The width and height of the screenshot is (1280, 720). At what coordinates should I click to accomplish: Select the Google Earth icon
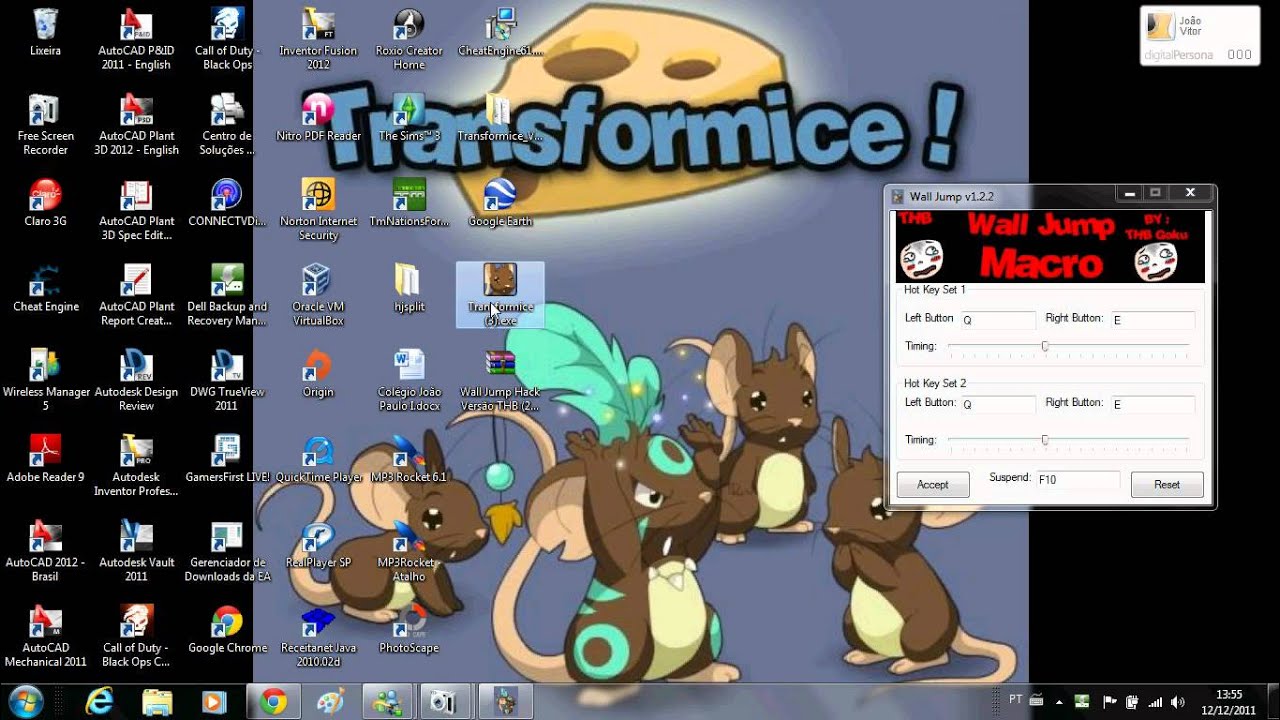500,203
